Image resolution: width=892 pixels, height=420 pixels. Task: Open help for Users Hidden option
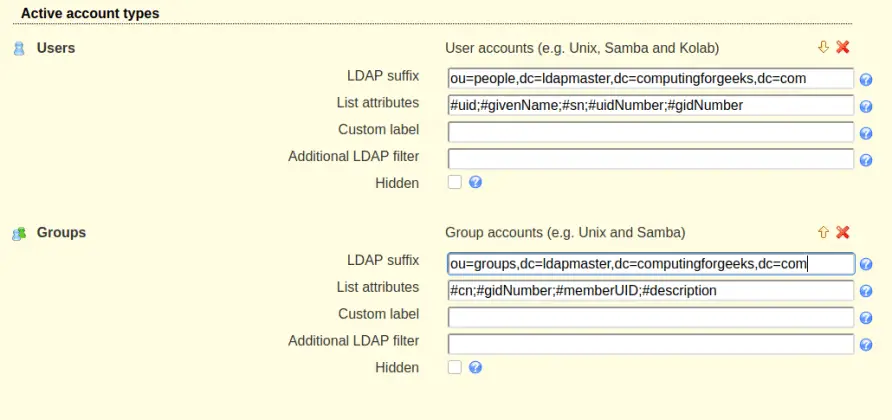476,182
